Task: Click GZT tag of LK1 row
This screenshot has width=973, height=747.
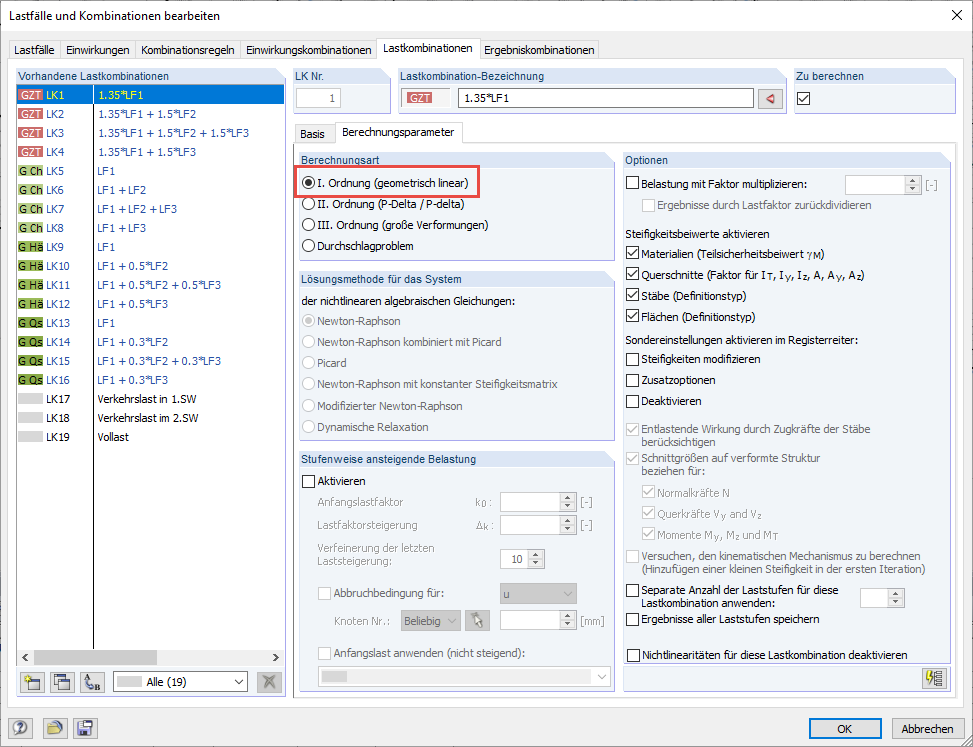Action: [x=30, y=95]
